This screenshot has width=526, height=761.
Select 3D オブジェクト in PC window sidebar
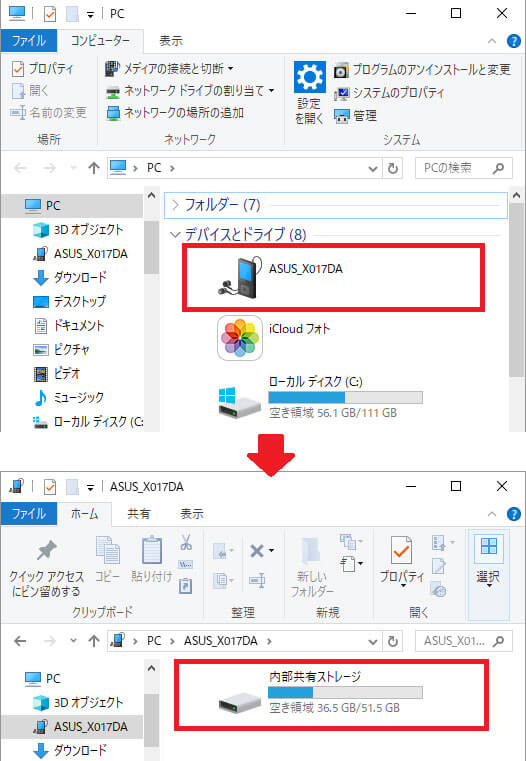[78, 230]
